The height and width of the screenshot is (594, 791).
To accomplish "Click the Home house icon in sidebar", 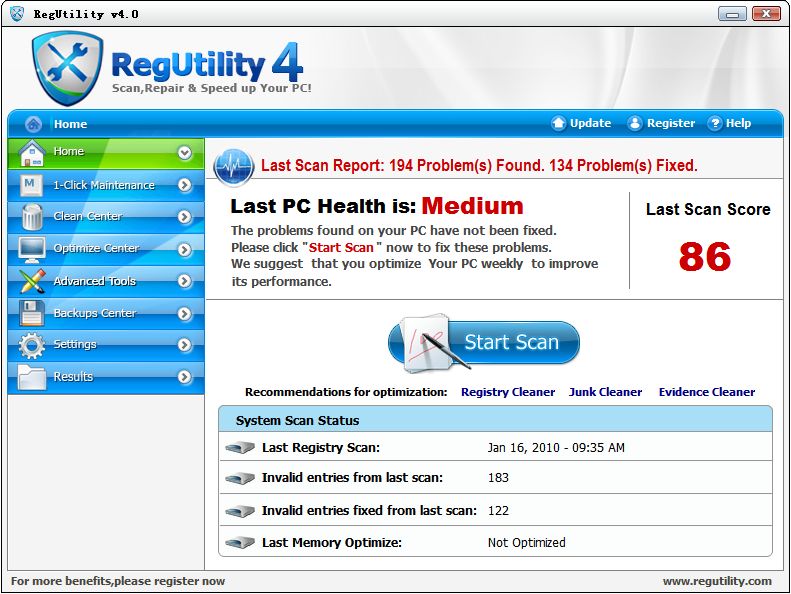I will pos(31,153).
